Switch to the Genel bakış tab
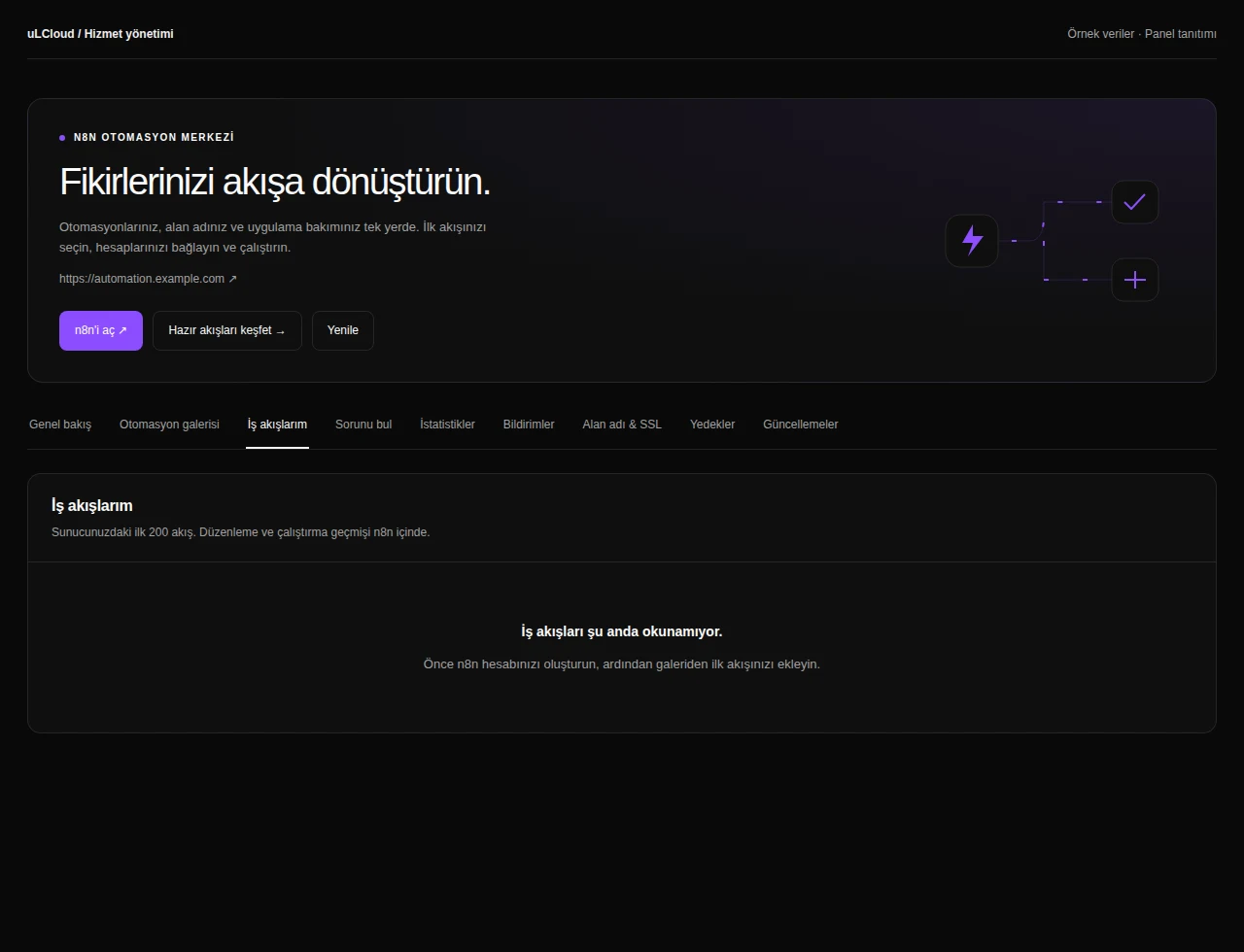Viewport: 1244px width, 952px height. (x=60, y=425)
